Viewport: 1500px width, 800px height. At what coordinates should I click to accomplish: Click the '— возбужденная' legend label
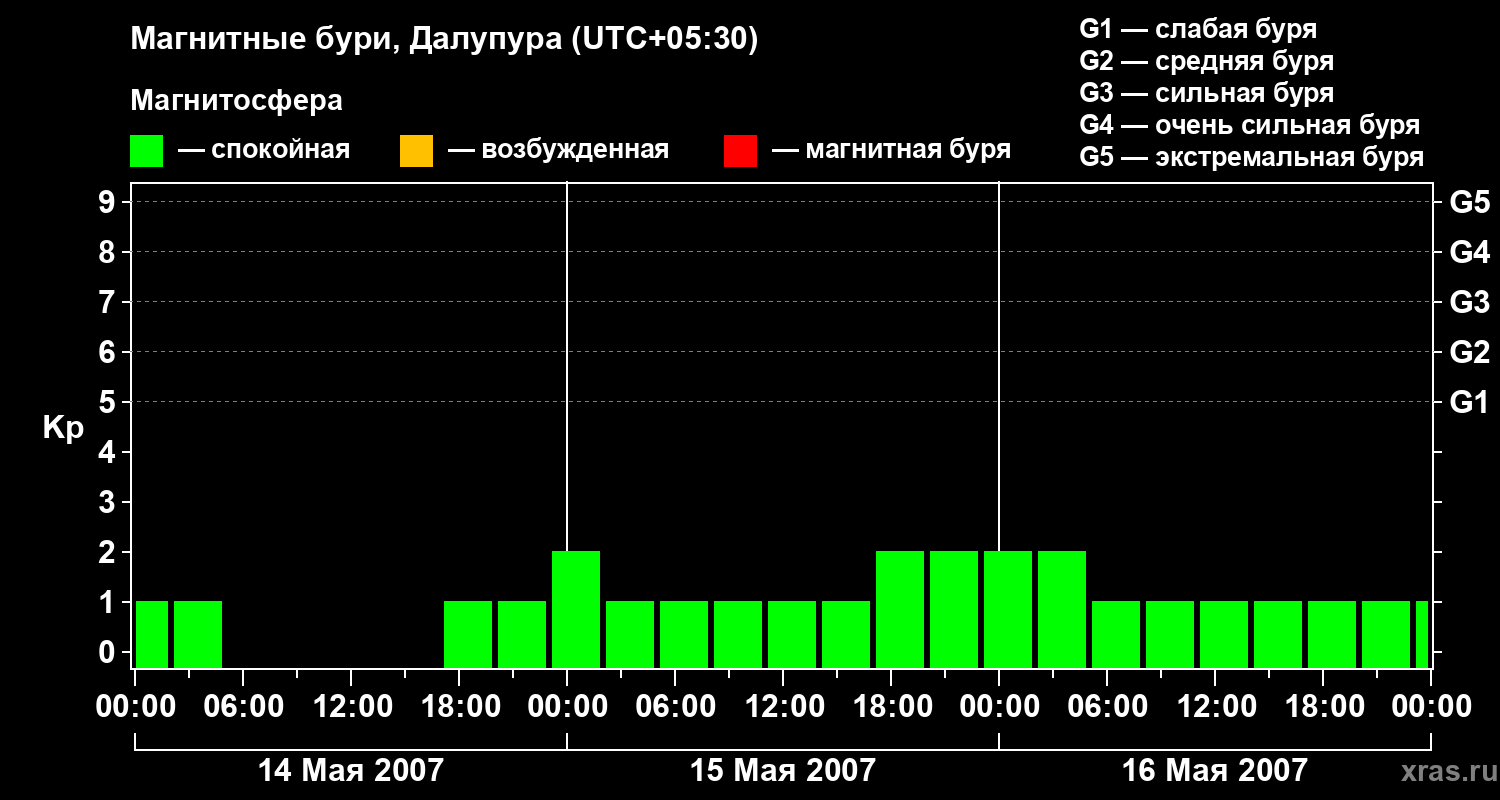558,151
